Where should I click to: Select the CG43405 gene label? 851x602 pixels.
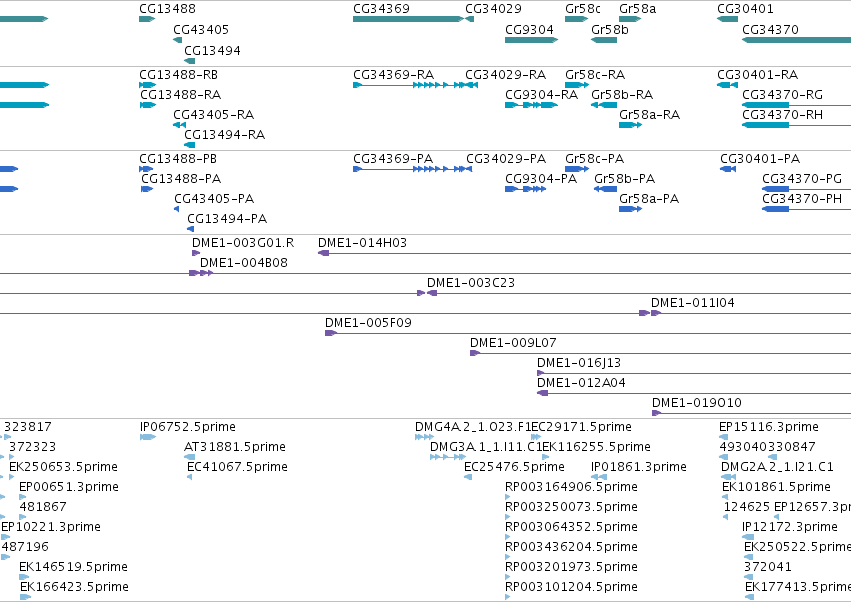201,30
